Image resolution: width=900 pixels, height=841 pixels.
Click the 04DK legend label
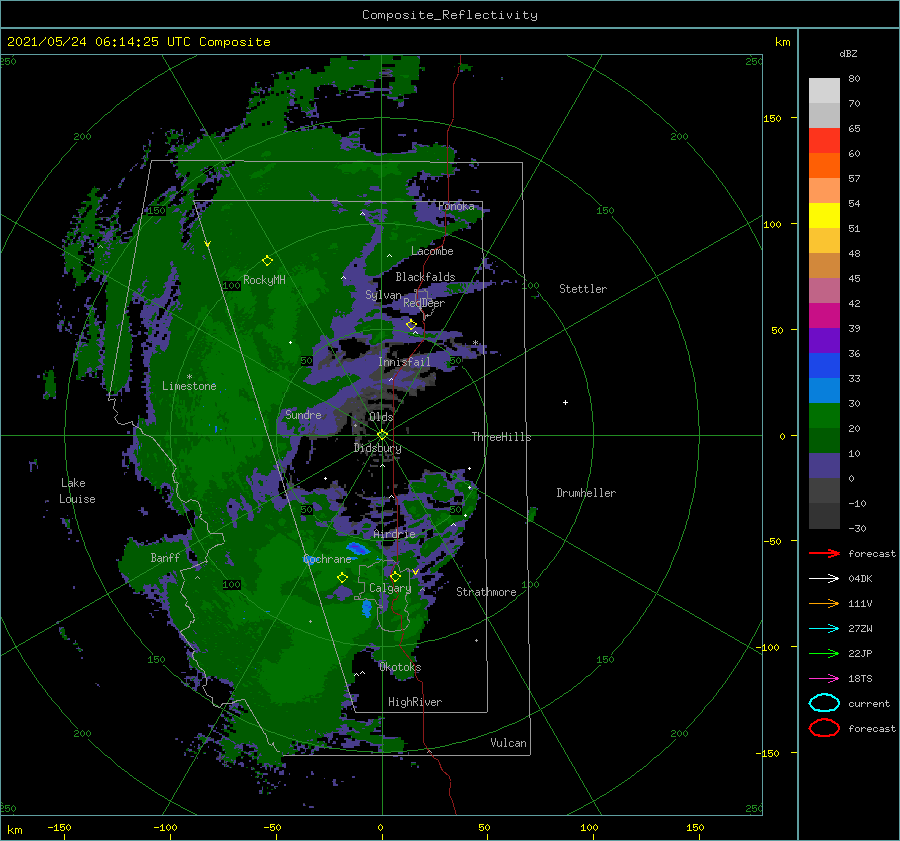tap(860, 578)
